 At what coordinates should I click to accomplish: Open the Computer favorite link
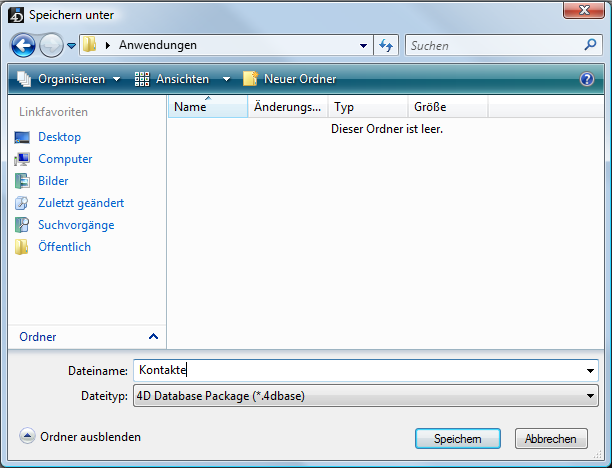coord(65,159)
